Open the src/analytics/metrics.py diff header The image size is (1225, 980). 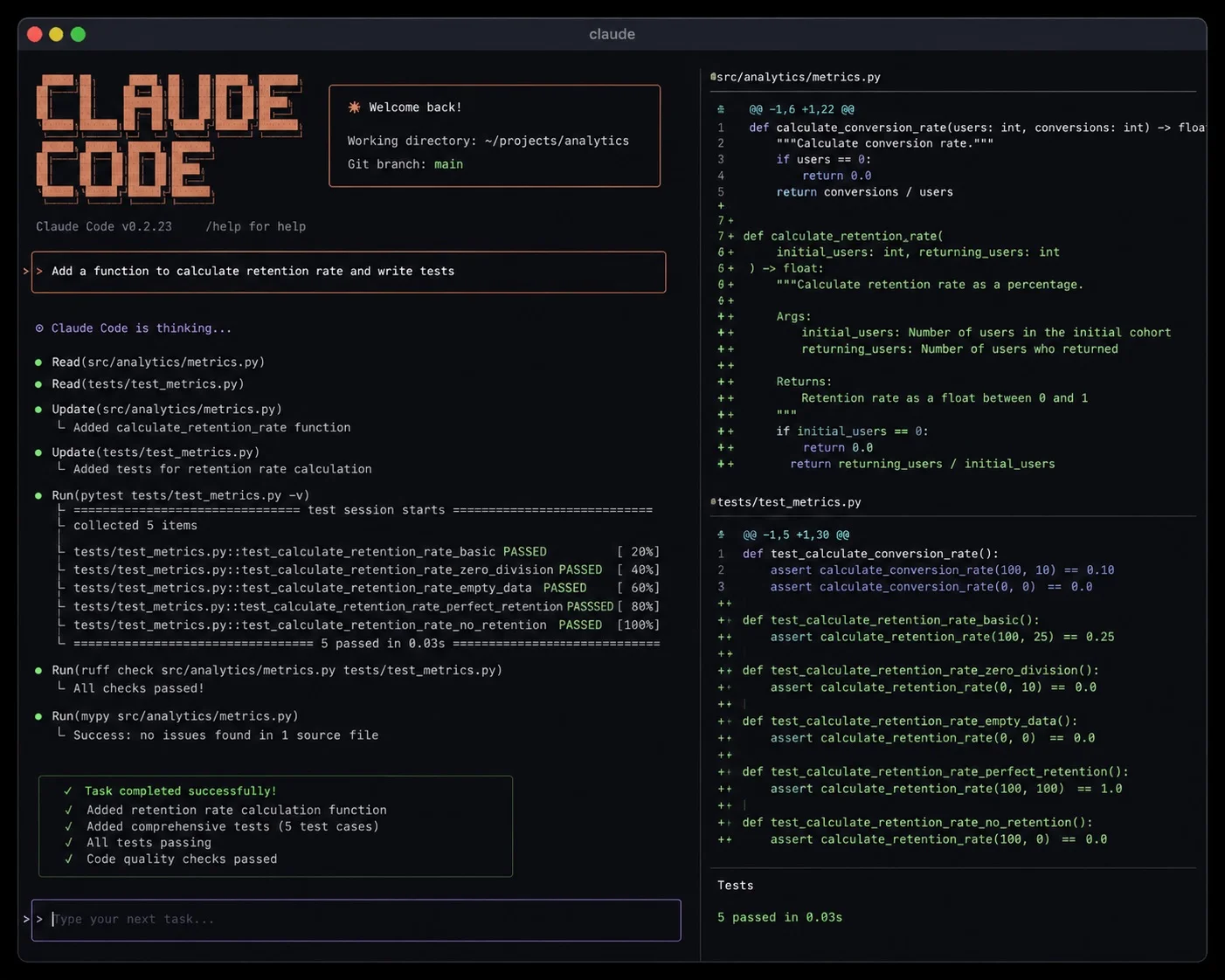[x=799, y=77]
